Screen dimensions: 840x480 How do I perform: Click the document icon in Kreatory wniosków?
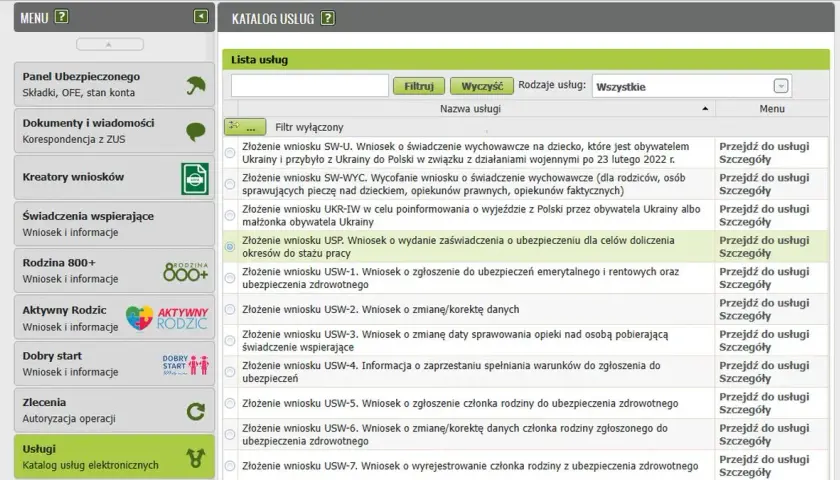(194, 178)
